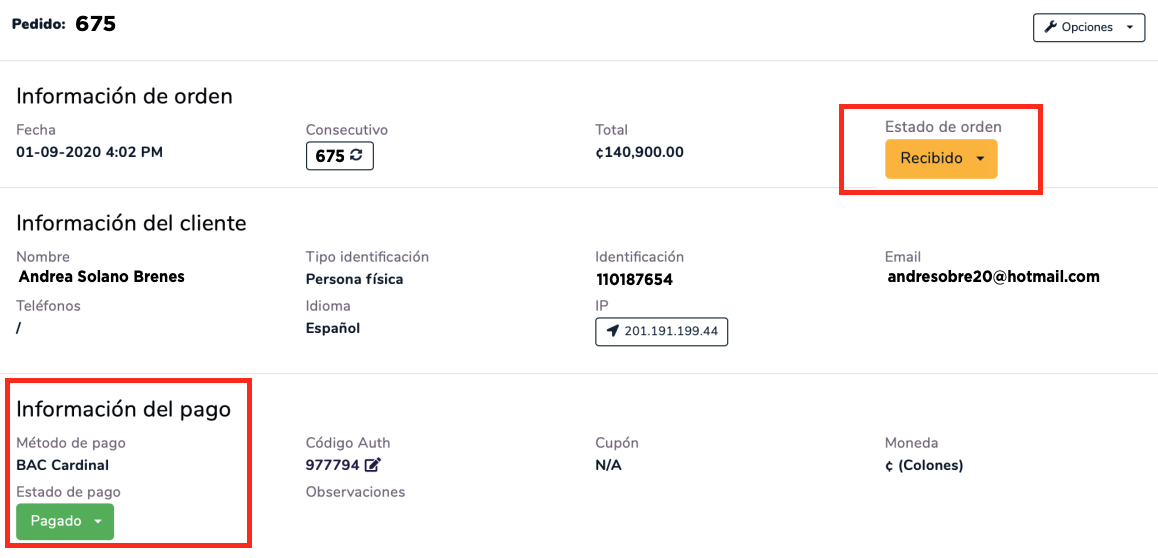
Task: Click the wrench icon in Opciones
Action: [x=1051, y=28]
